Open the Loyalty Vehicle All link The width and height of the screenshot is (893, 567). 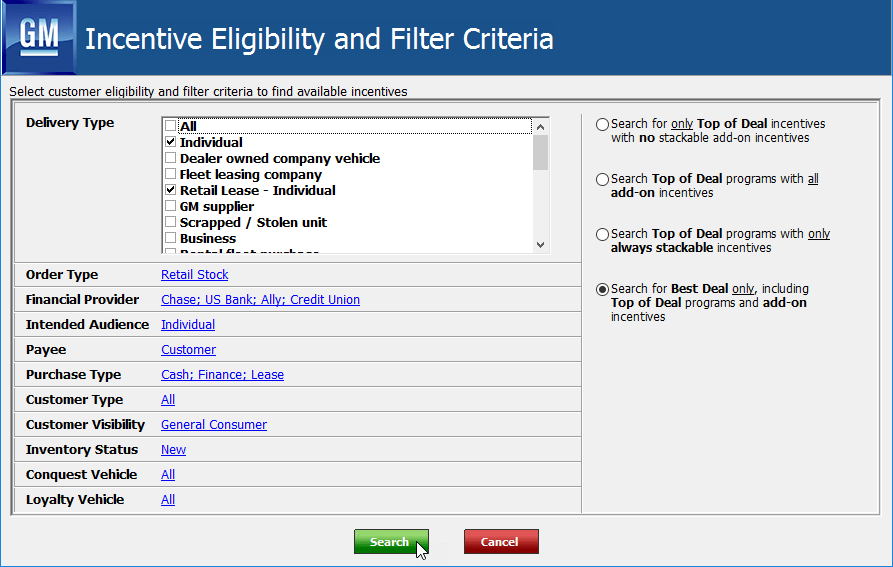168,500
